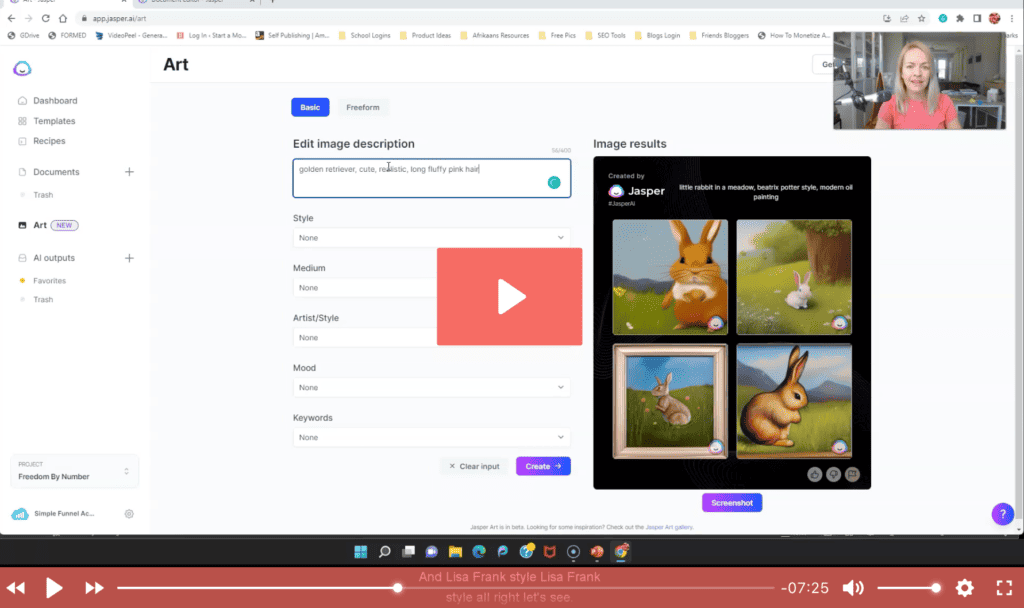Screen dimensions: 1024x608
Task: Open Trash under AI outputs
Action: [43, 300]
